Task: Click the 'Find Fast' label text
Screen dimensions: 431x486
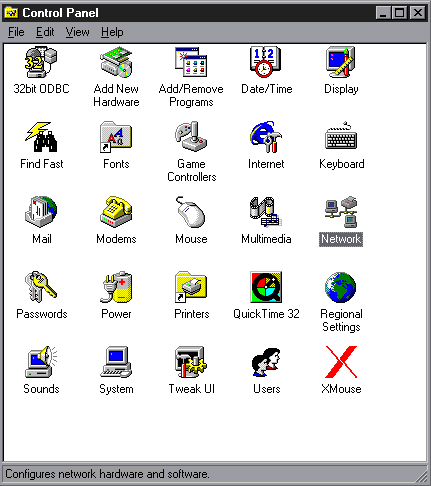Action: tap(42, 164)
